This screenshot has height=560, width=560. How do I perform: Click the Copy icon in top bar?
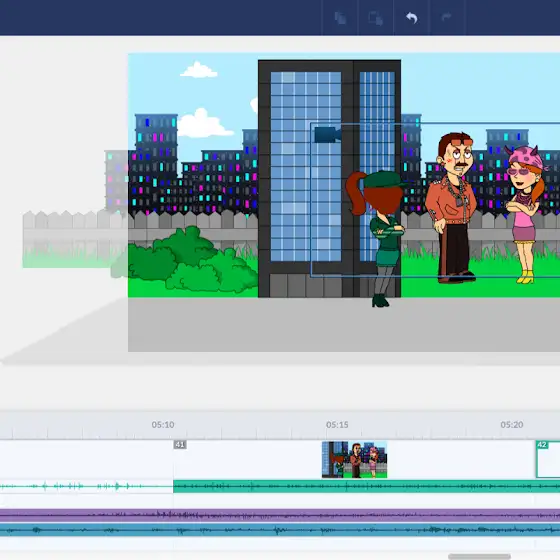tap(340, 18)
